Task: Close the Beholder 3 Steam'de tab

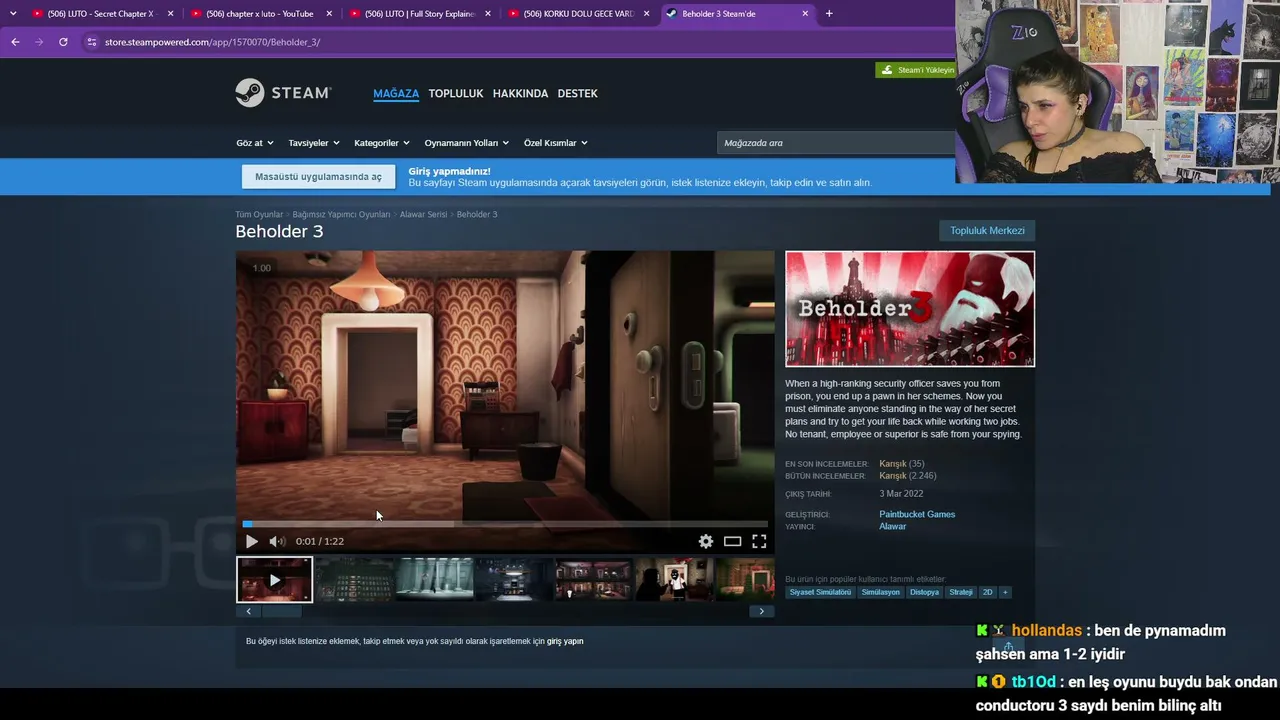Action: pyautogui.click(x=806, y=14)
